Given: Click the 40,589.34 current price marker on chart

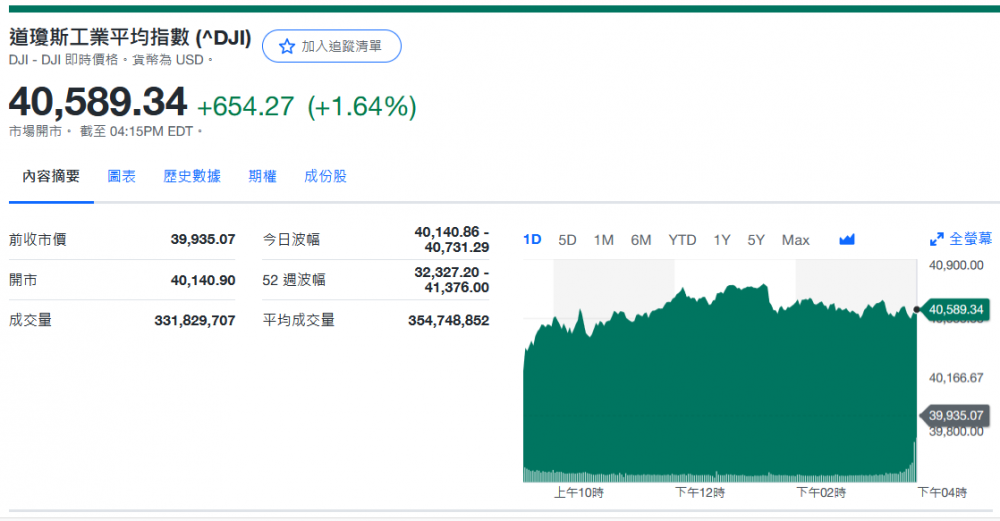Looking at the screenshot, I should coord(956,310).
